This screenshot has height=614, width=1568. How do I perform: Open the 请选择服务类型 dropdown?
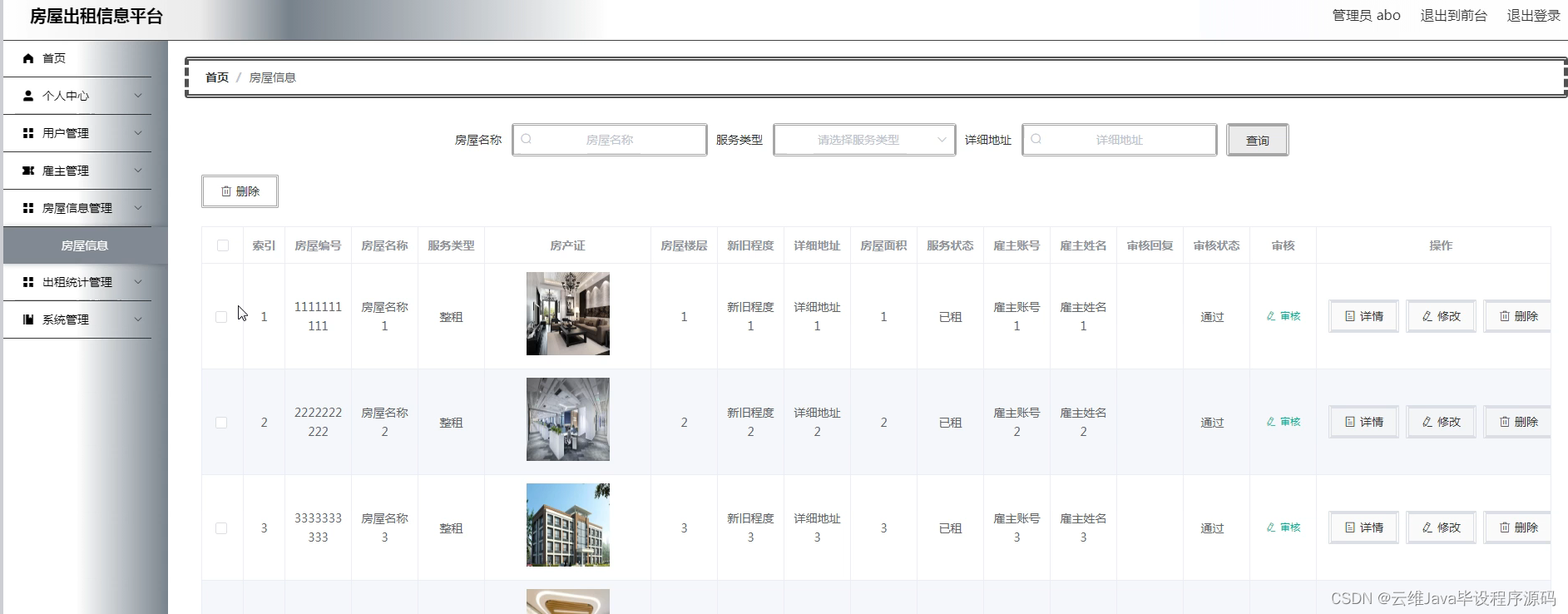(864, 140)
